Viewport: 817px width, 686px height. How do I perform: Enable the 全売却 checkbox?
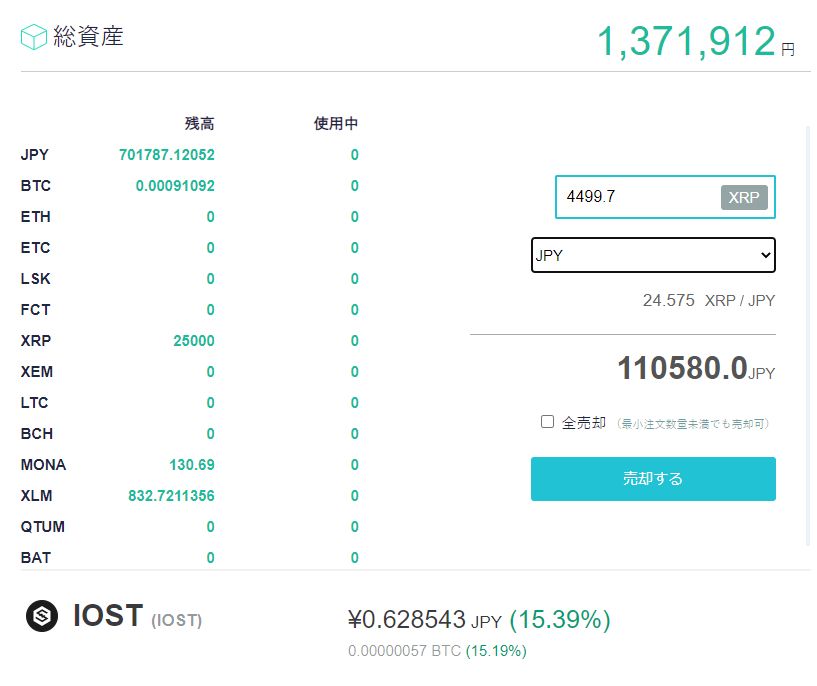pos(547,422)
